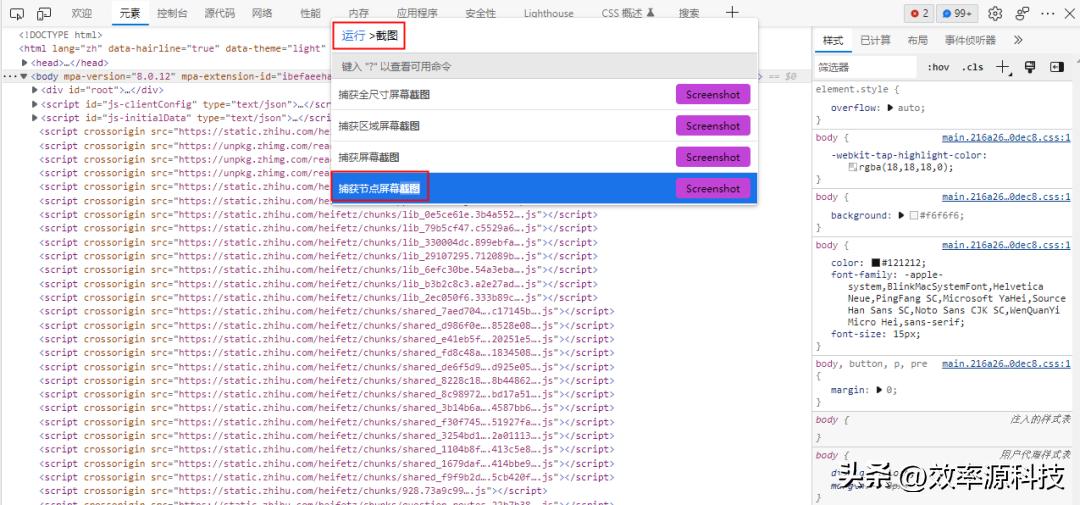This screenshot has height=505, width=1080.
Task: Select 捕获屏幕截图 command
Action: tap(544, 157)
